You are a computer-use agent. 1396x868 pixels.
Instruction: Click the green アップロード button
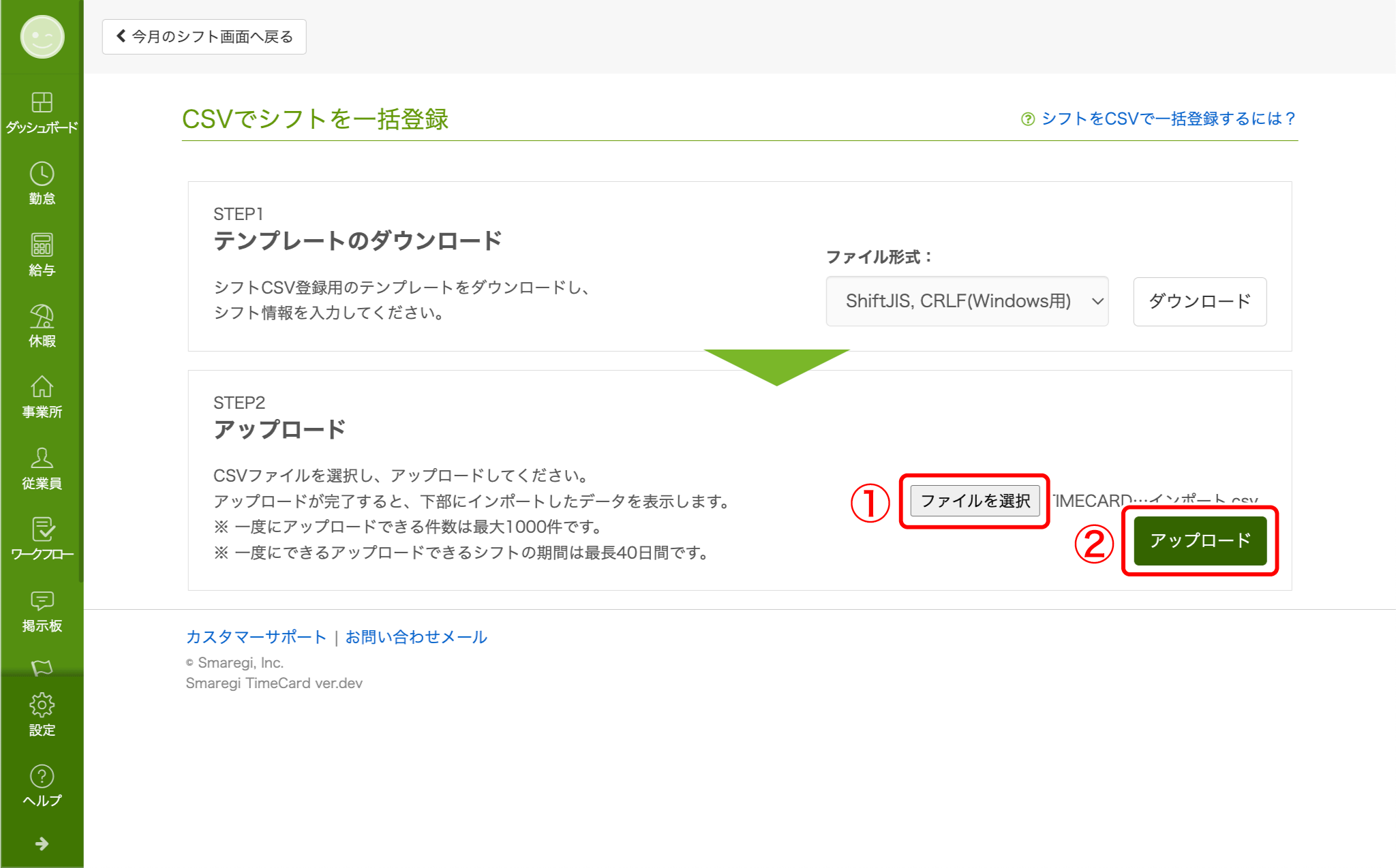pos(1200,541)
